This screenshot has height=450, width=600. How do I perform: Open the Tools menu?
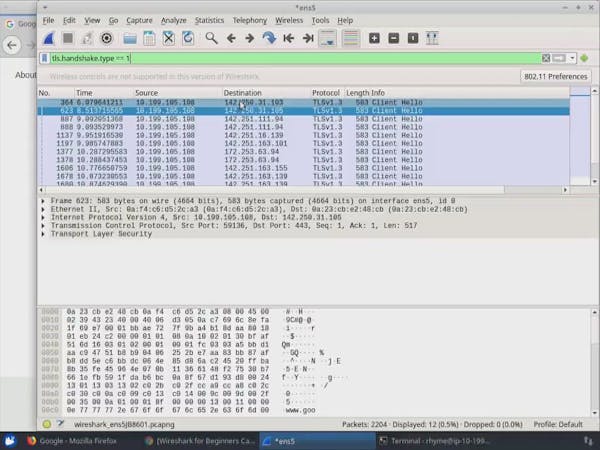(x=320, y=20)
